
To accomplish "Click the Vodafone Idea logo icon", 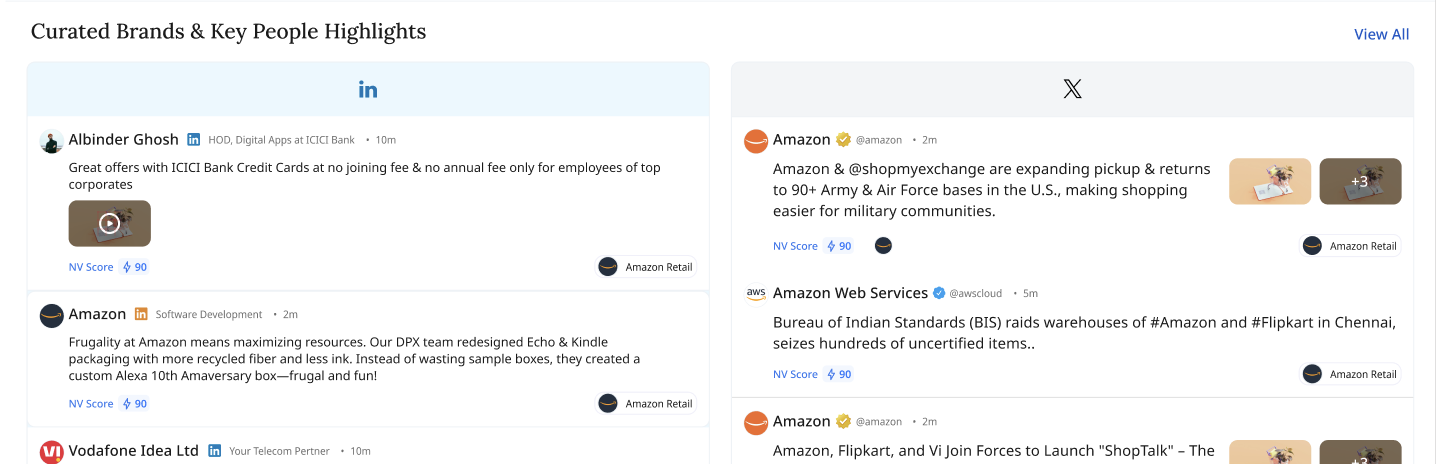I will (52, 451).
